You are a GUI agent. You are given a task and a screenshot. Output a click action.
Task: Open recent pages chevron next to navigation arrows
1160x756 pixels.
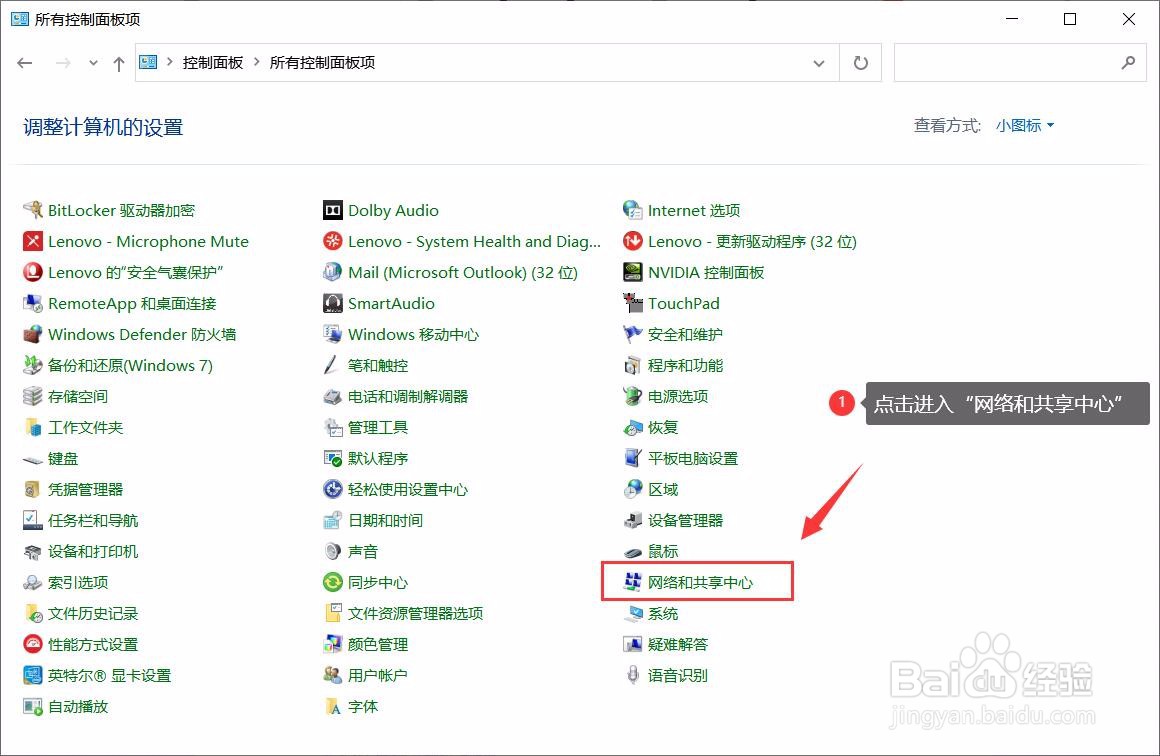pyautogui.click(x=92, y=62)
